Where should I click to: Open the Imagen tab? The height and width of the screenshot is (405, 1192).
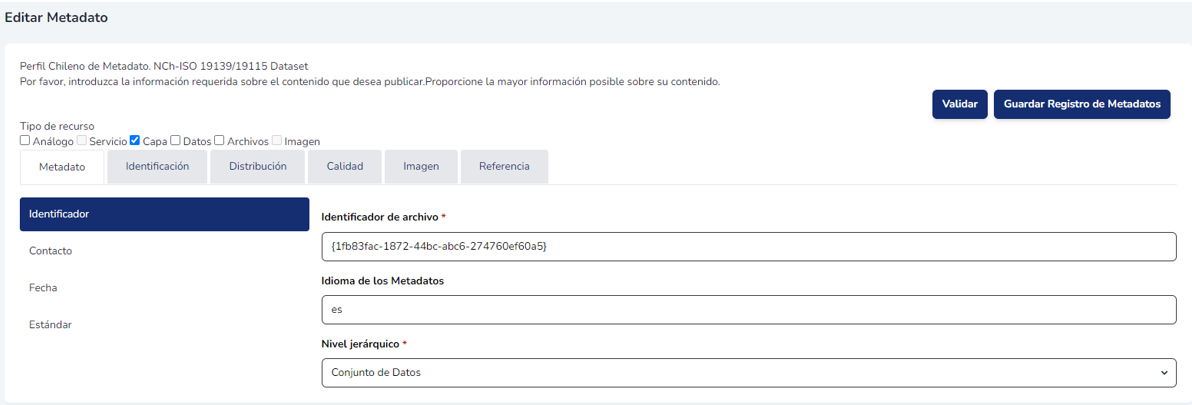pos(421,167)
